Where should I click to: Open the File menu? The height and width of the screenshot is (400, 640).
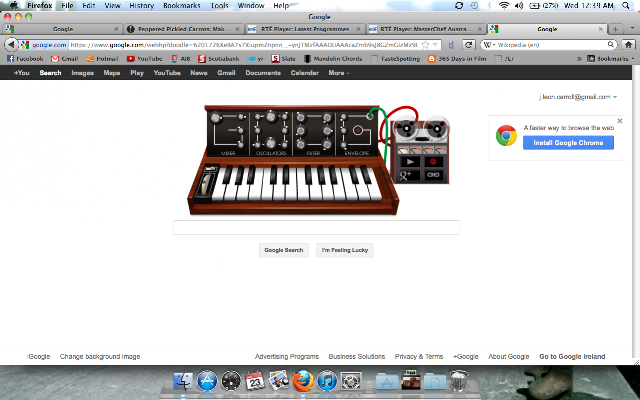(67, 6)
